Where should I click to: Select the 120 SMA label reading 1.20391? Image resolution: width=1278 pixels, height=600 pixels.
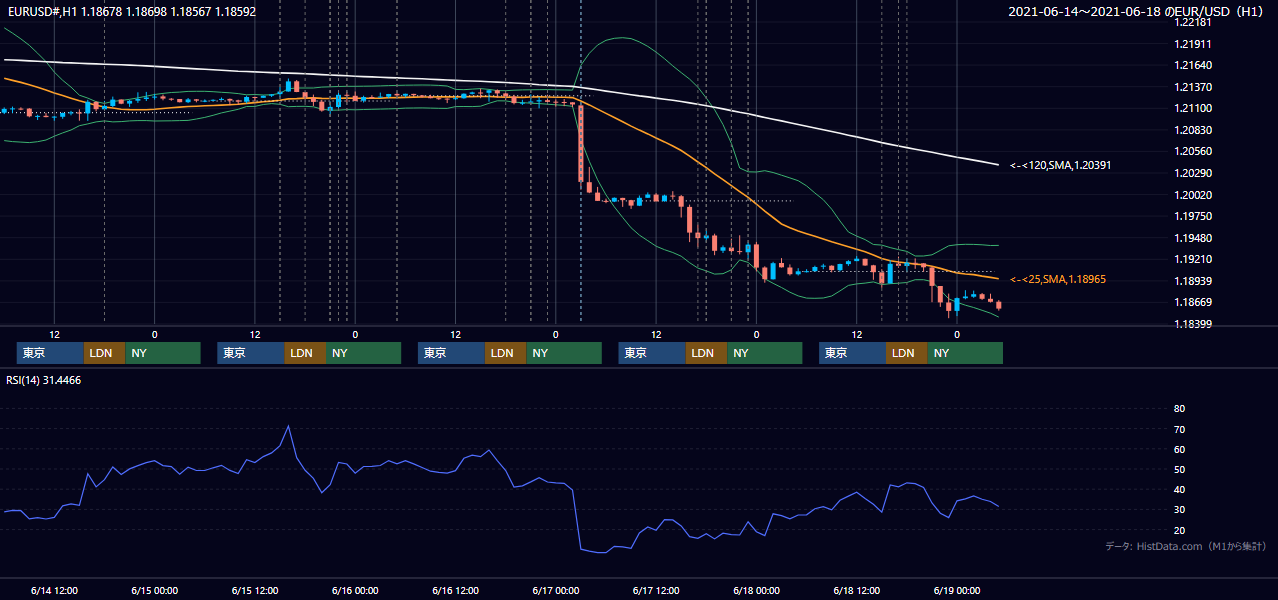[x=1060, y=165]
